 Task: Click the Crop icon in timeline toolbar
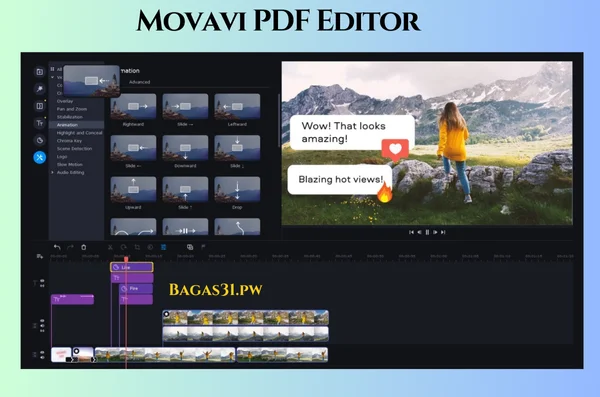(x=137, y=247)
